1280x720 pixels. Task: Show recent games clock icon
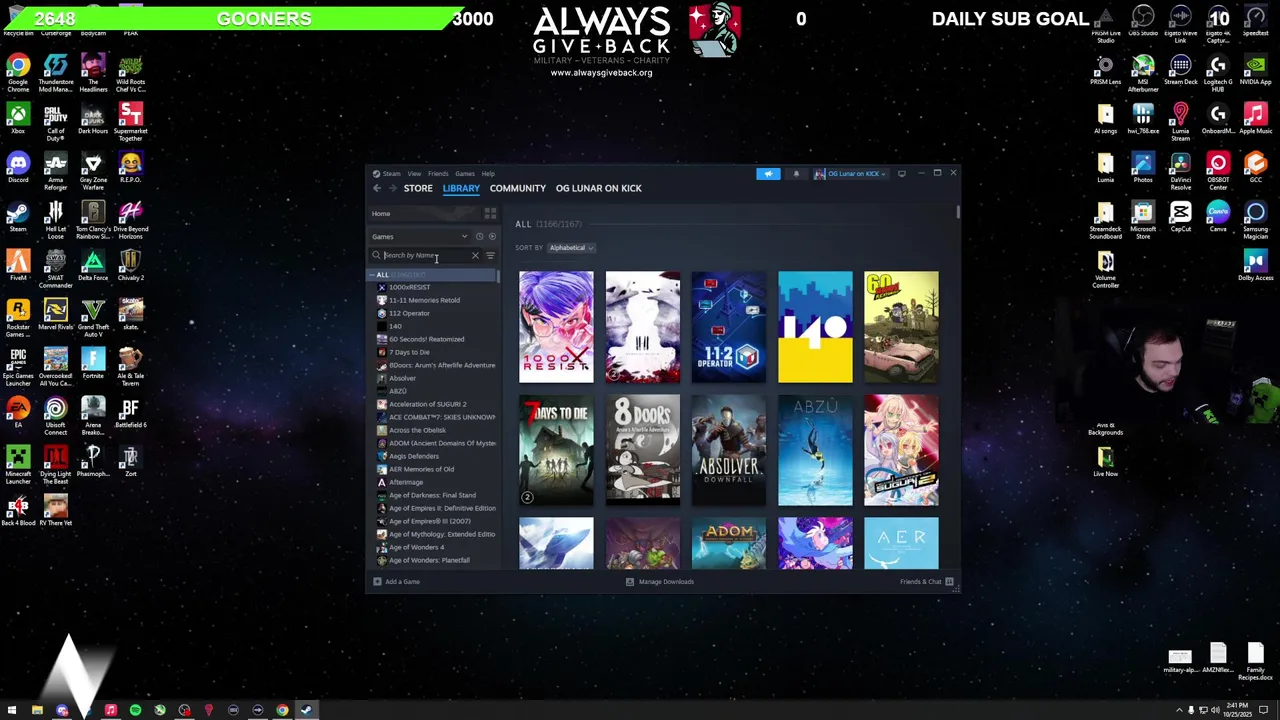(x=479, y=237)
